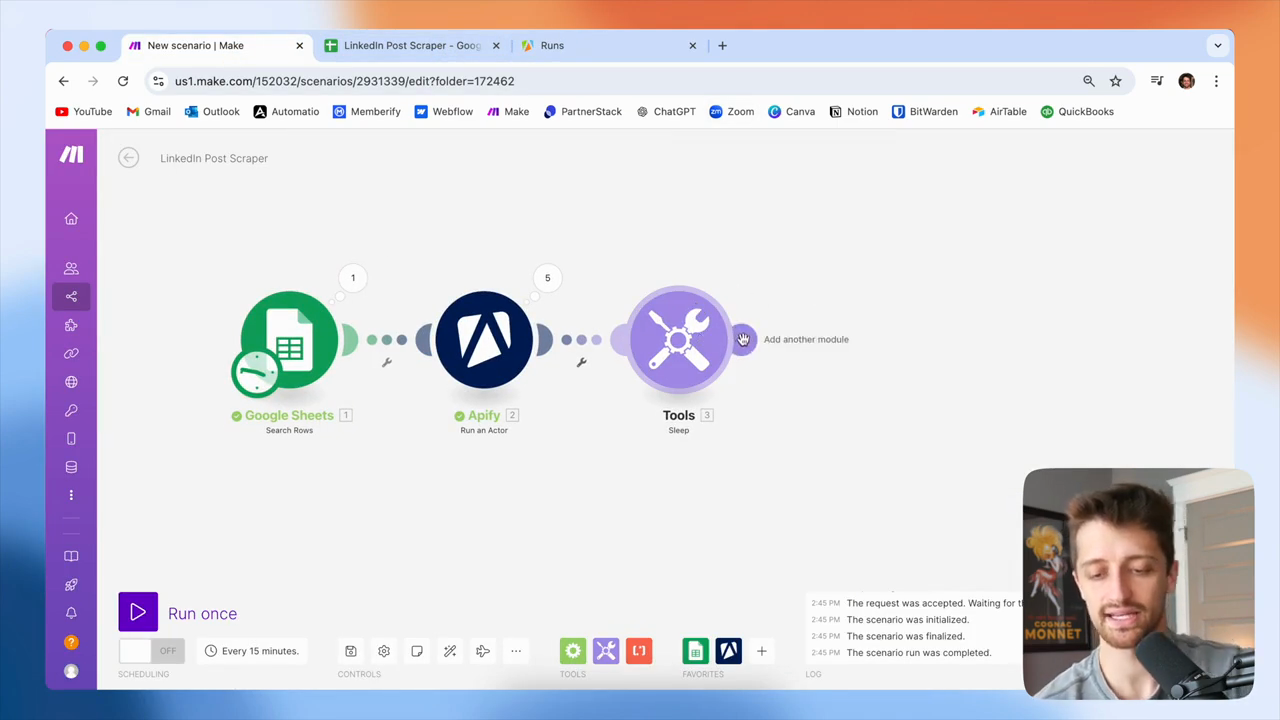Switch to LinkedIn Post Scraper Google Sheets tab
Viewport: 1280px width, 720px height.
412,45
